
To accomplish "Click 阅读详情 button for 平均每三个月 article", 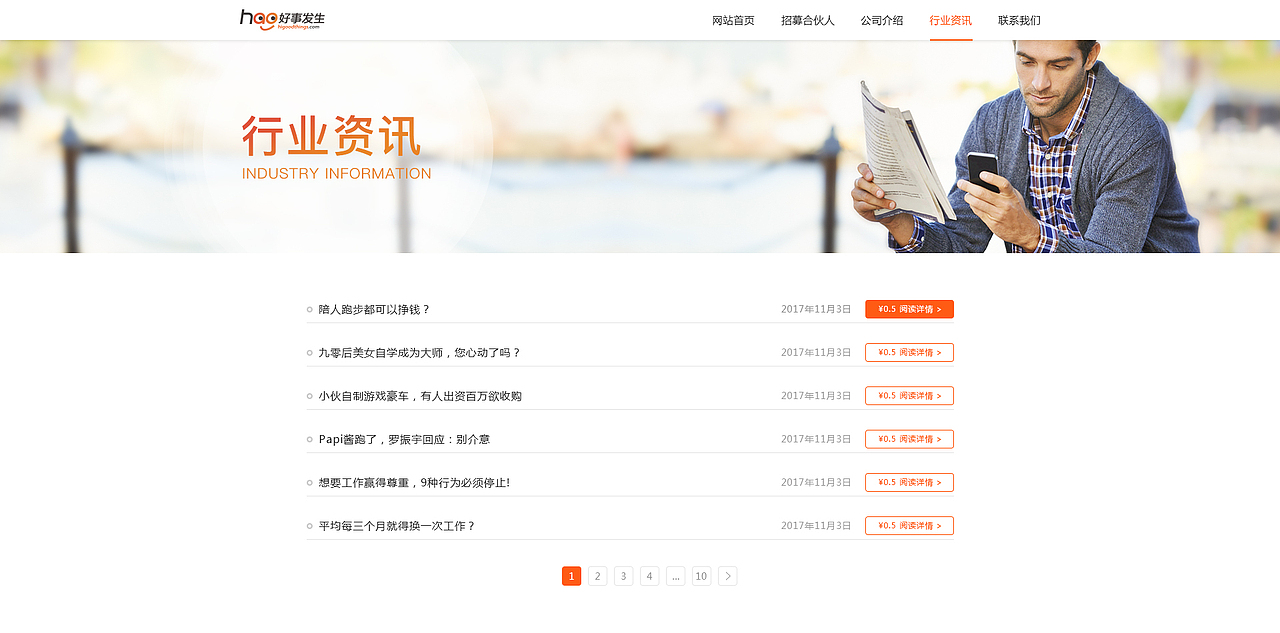I will pos(909,525).
